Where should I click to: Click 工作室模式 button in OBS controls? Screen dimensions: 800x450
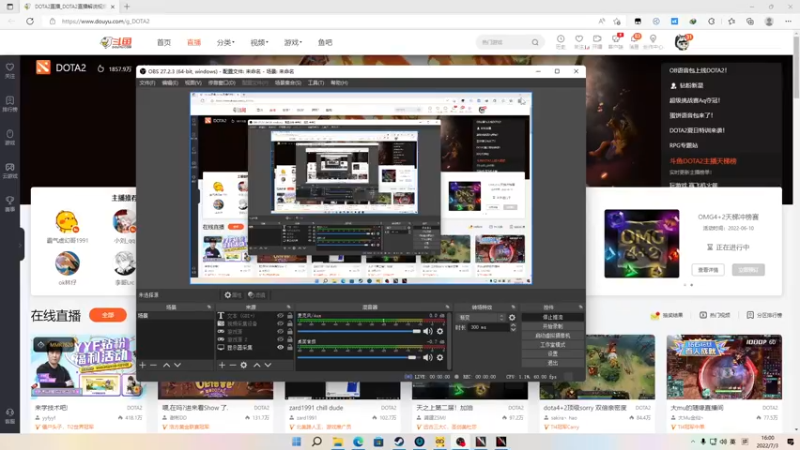click(x=553, y=345)
